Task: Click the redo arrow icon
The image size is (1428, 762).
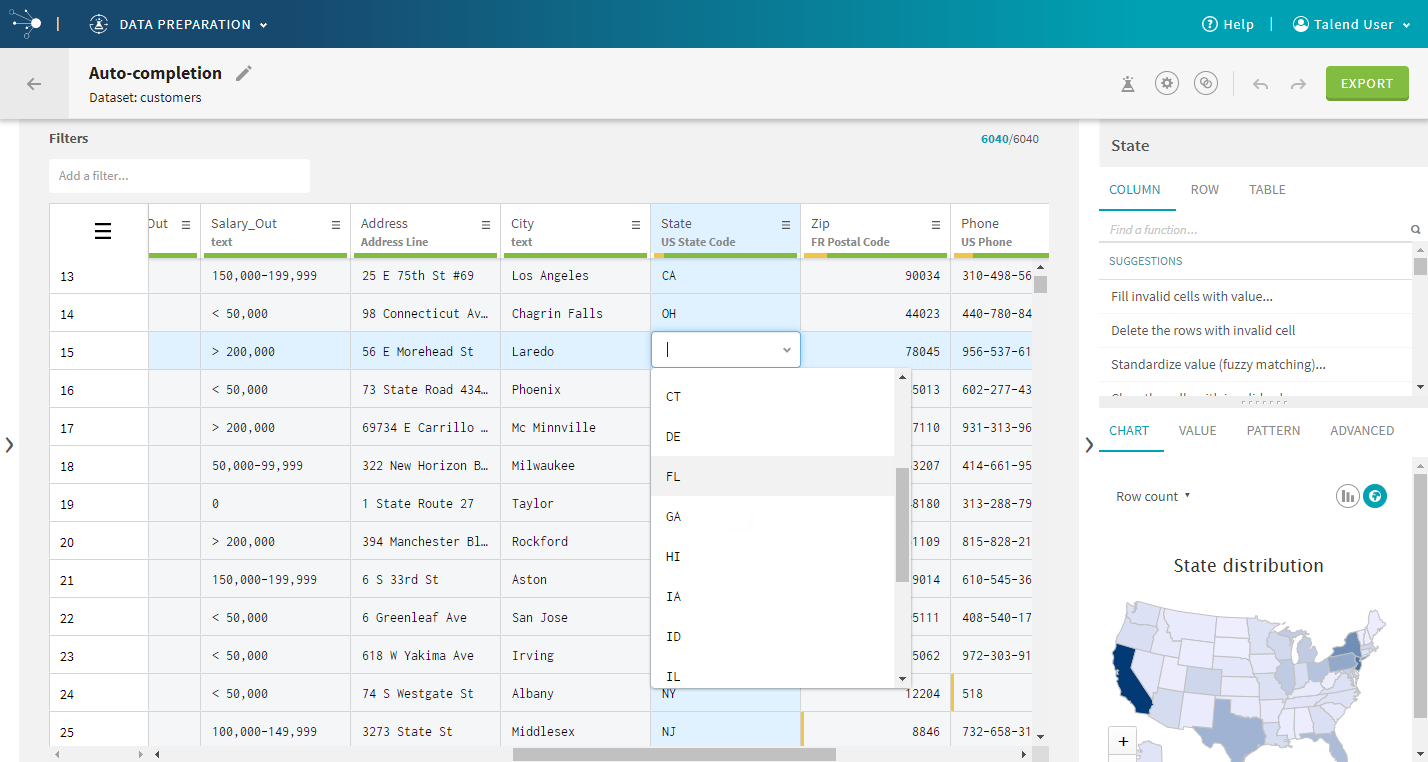Action: (x=1298, y=84)
